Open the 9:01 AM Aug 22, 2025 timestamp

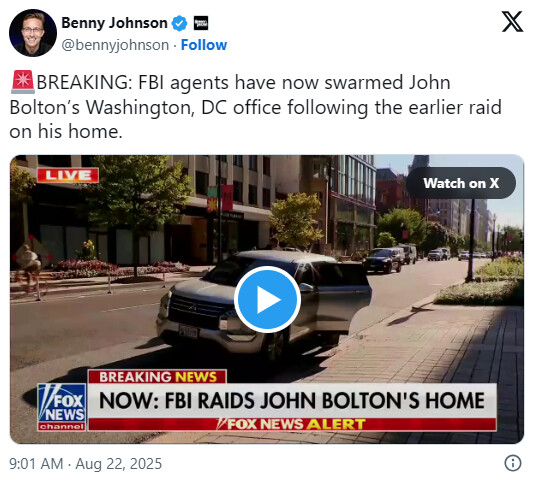pyautogui.click(x=85, y=463)
